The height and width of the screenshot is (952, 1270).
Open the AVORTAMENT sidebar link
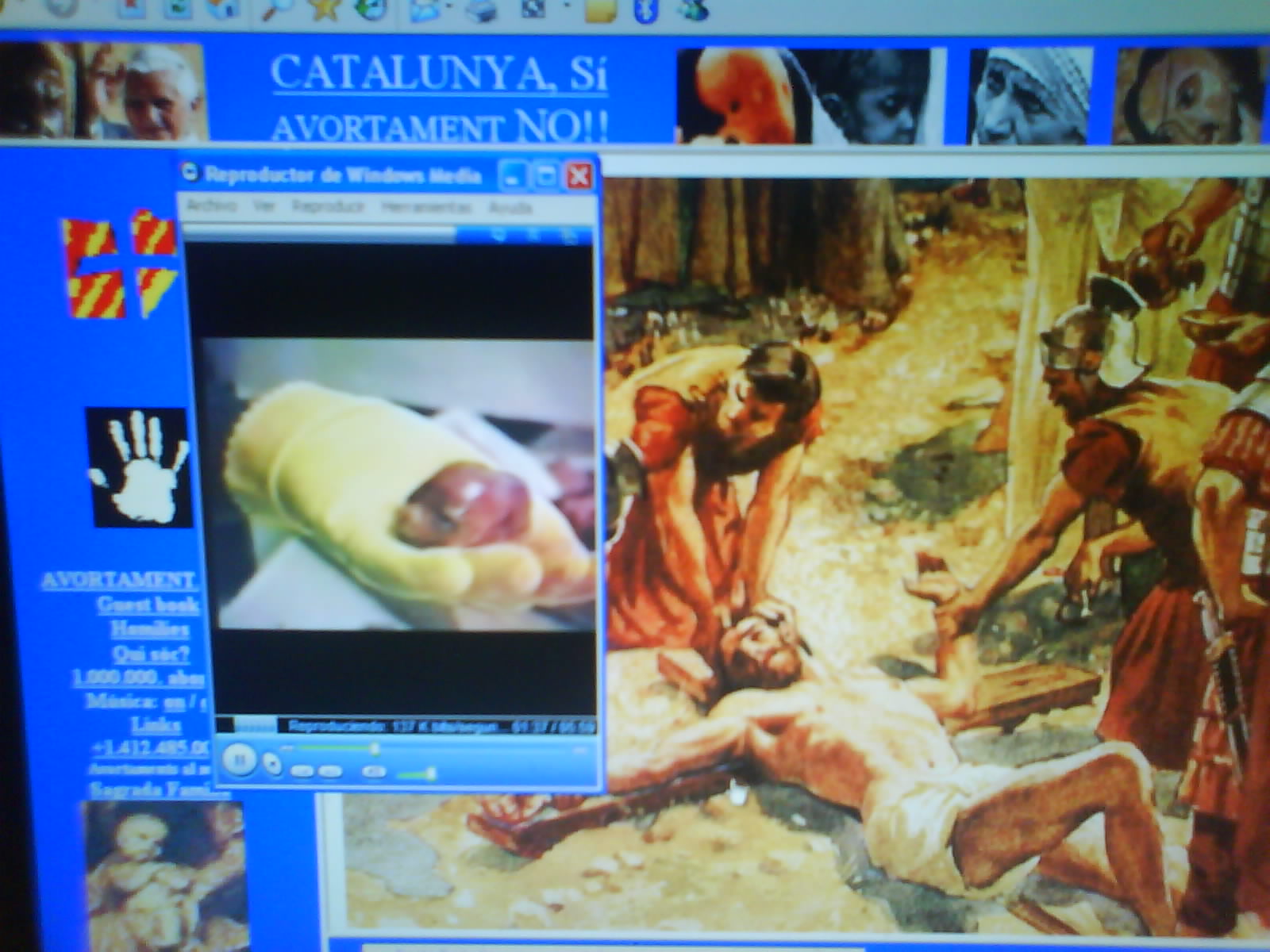click(119, 580)
